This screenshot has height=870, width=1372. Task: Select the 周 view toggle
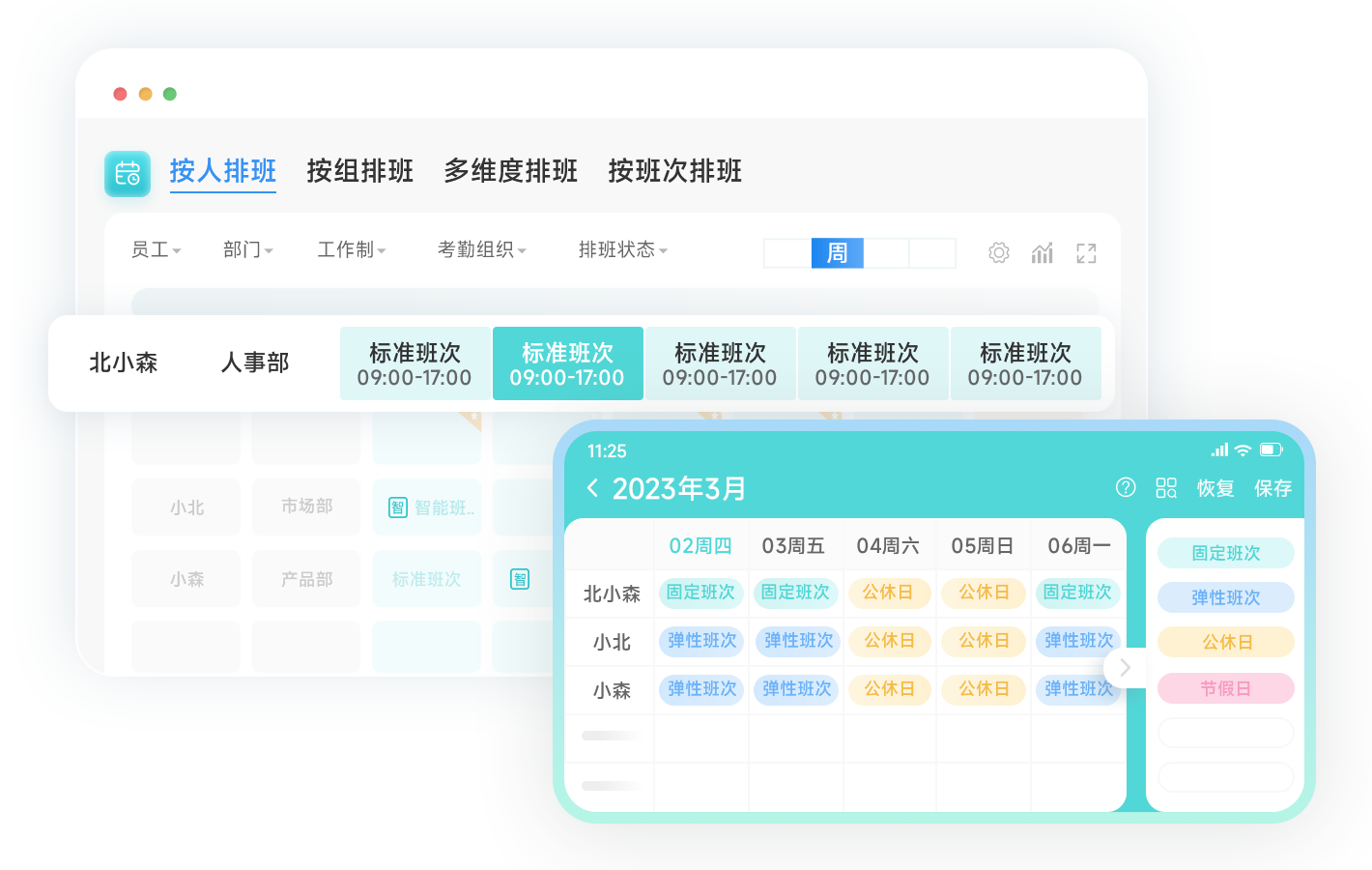[x=837, y=253]
